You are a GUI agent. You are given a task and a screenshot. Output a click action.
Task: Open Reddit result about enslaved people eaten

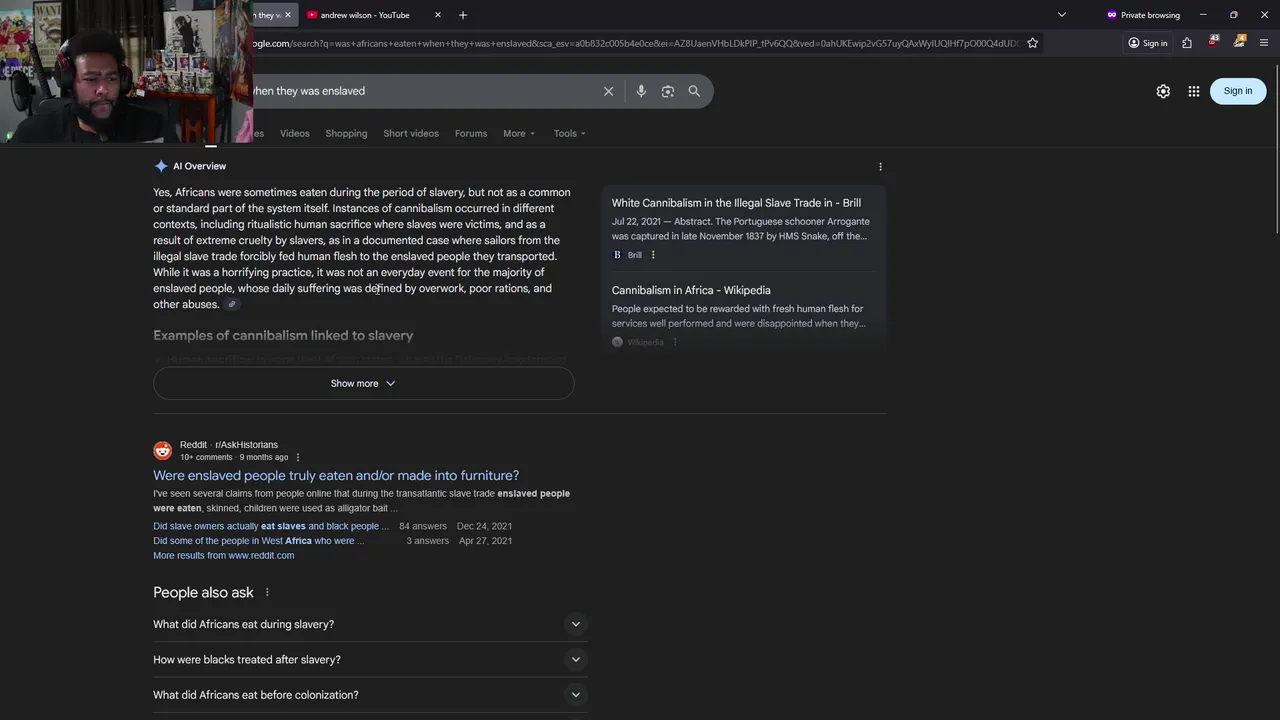(336, 476)
